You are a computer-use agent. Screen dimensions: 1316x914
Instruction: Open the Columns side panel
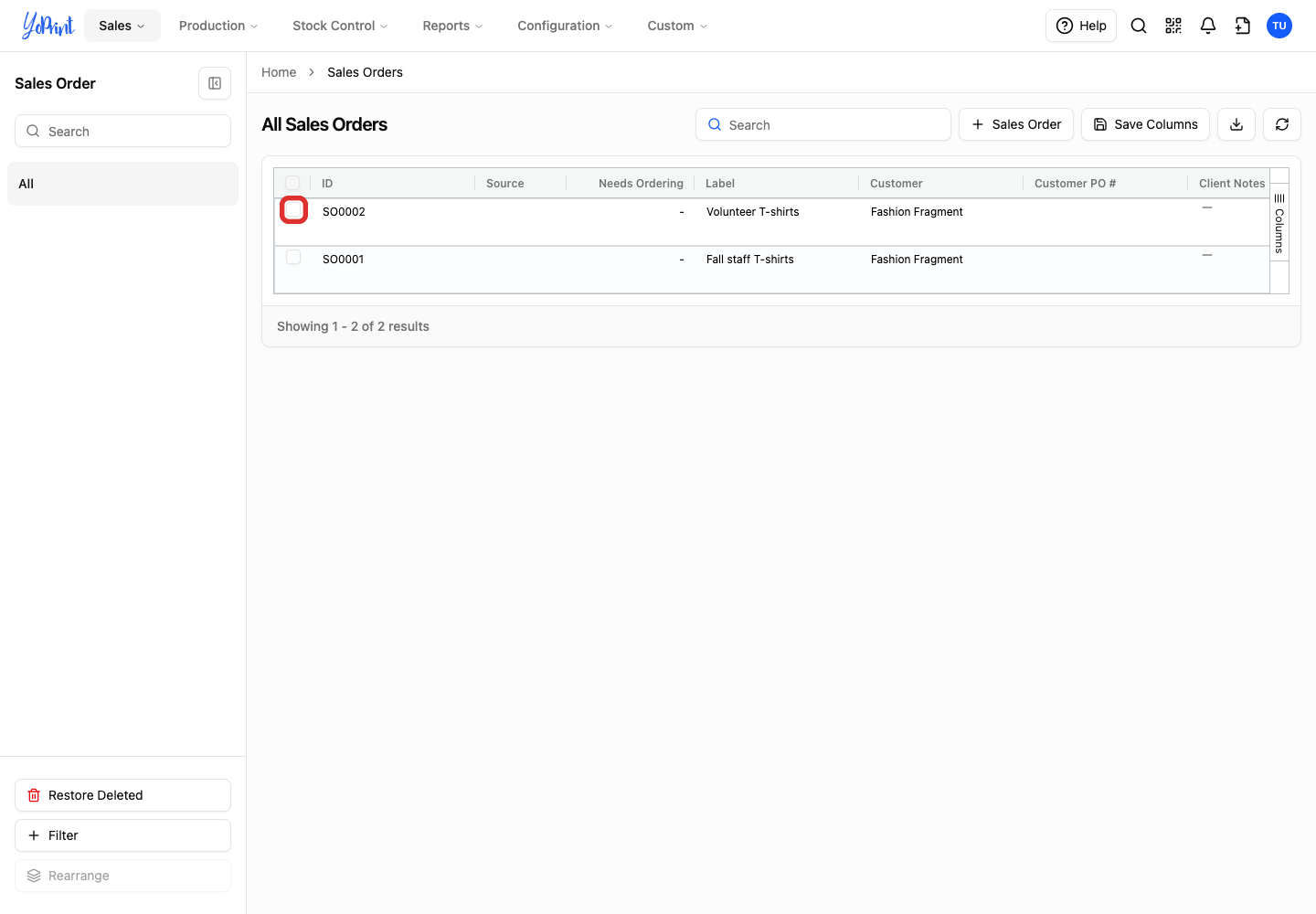pos(1279,224)
